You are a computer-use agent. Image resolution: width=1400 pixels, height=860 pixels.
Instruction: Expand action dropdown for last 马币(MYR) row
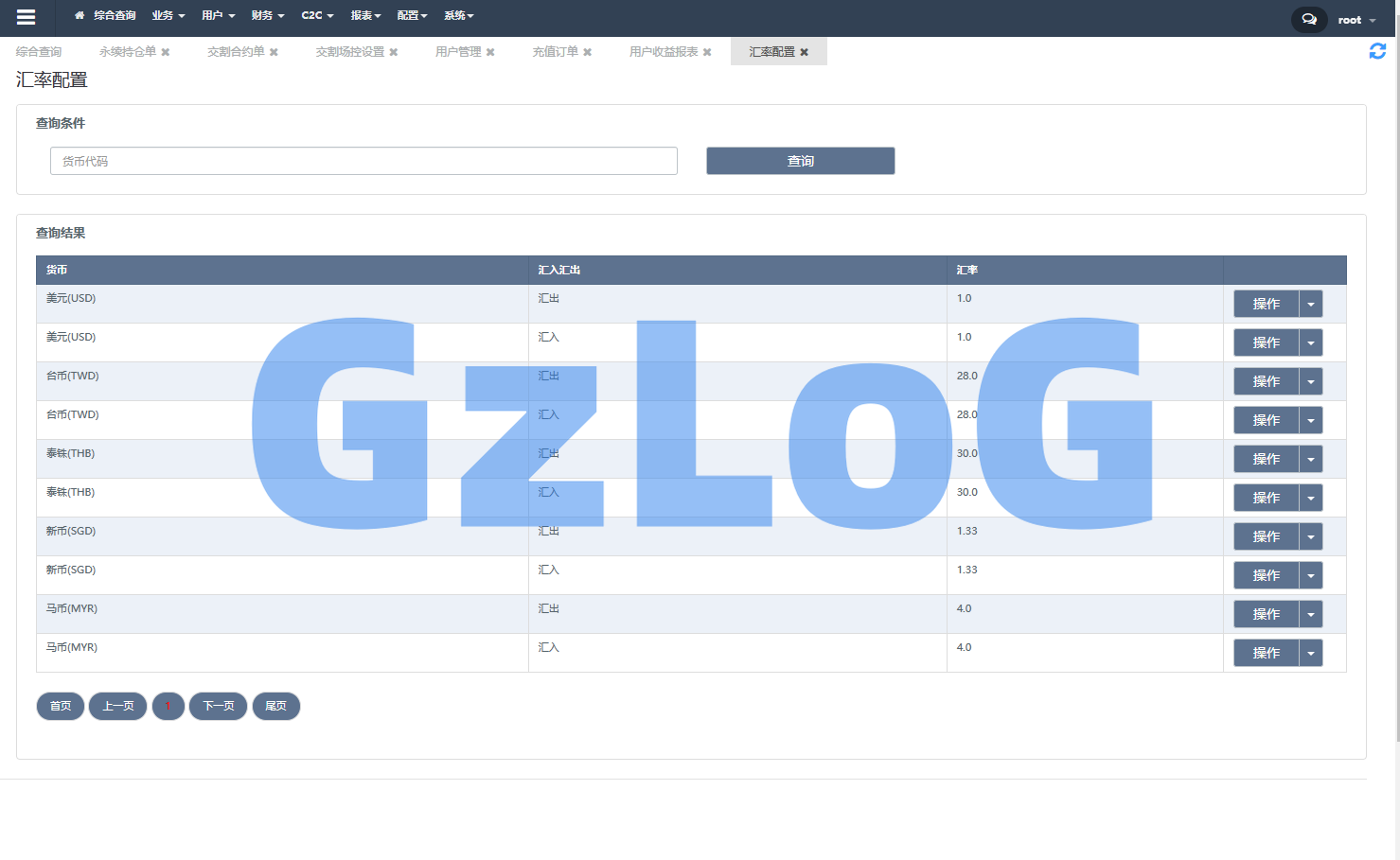coord(1310,653)
